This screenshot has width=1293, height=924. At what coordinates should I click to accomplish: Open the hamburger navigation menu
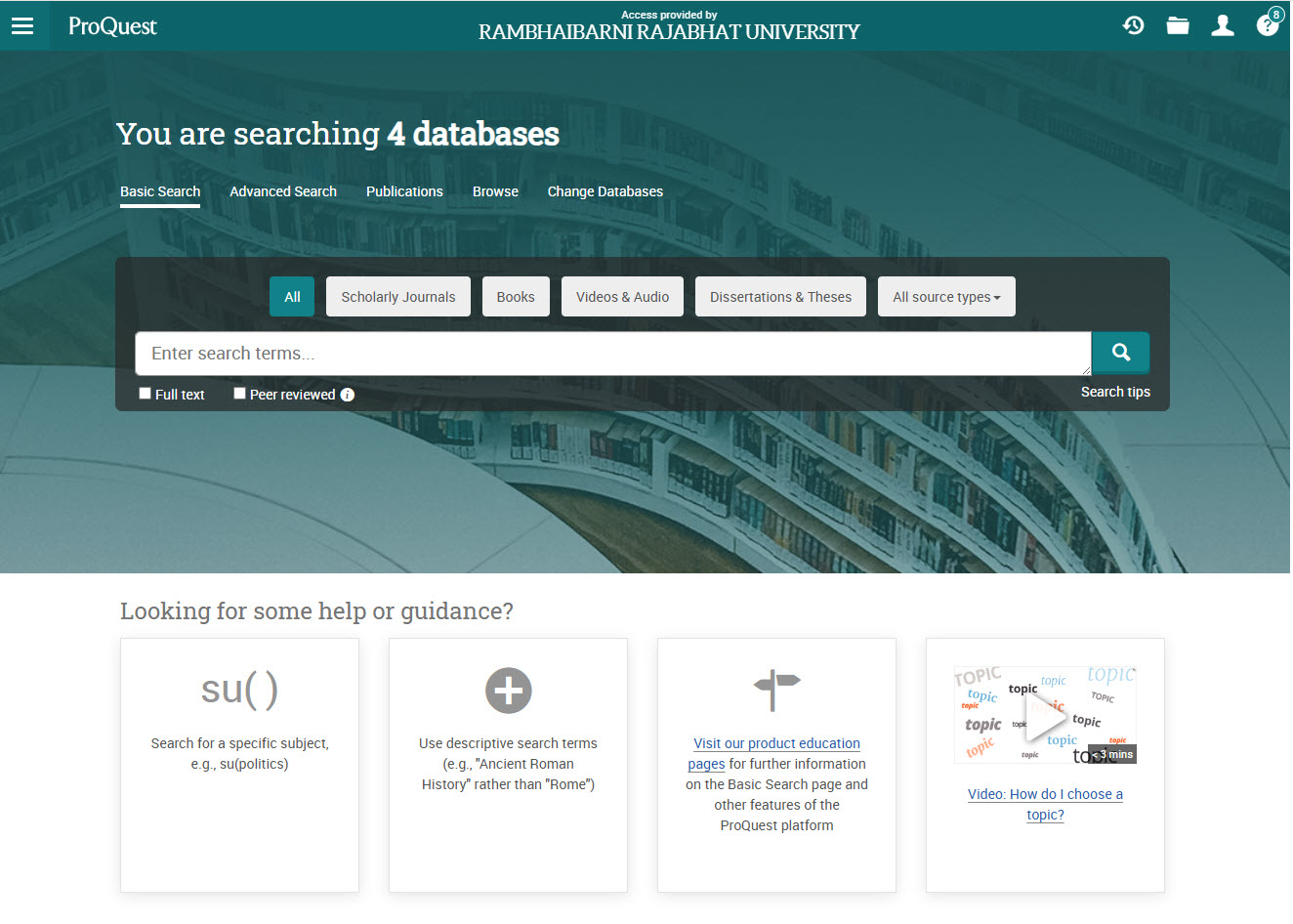click(22, 26)
